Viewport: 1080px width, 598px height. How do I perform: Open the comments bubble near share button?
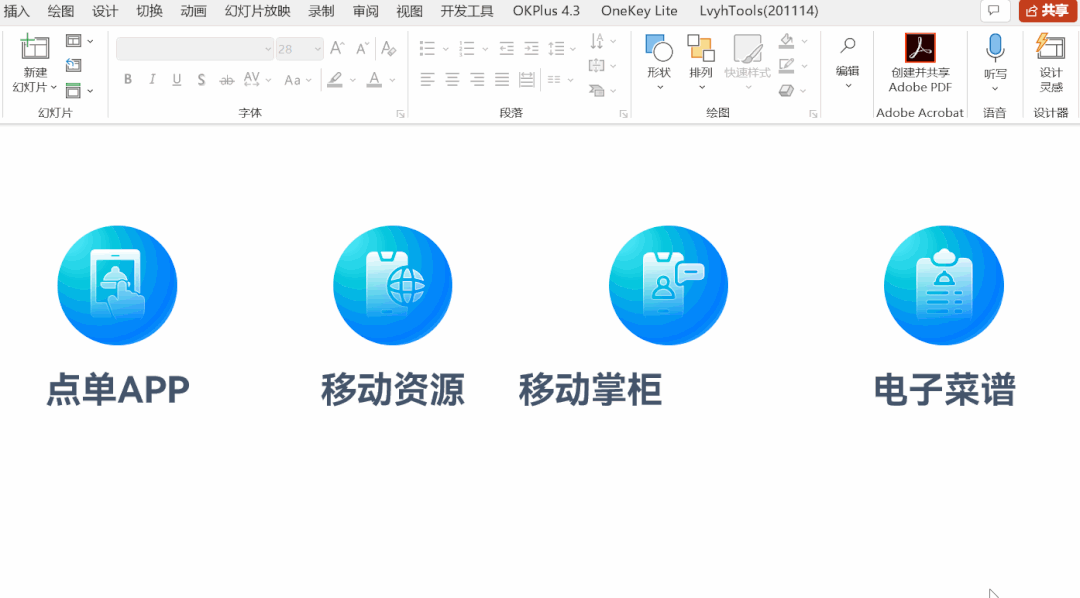(994, 10)
